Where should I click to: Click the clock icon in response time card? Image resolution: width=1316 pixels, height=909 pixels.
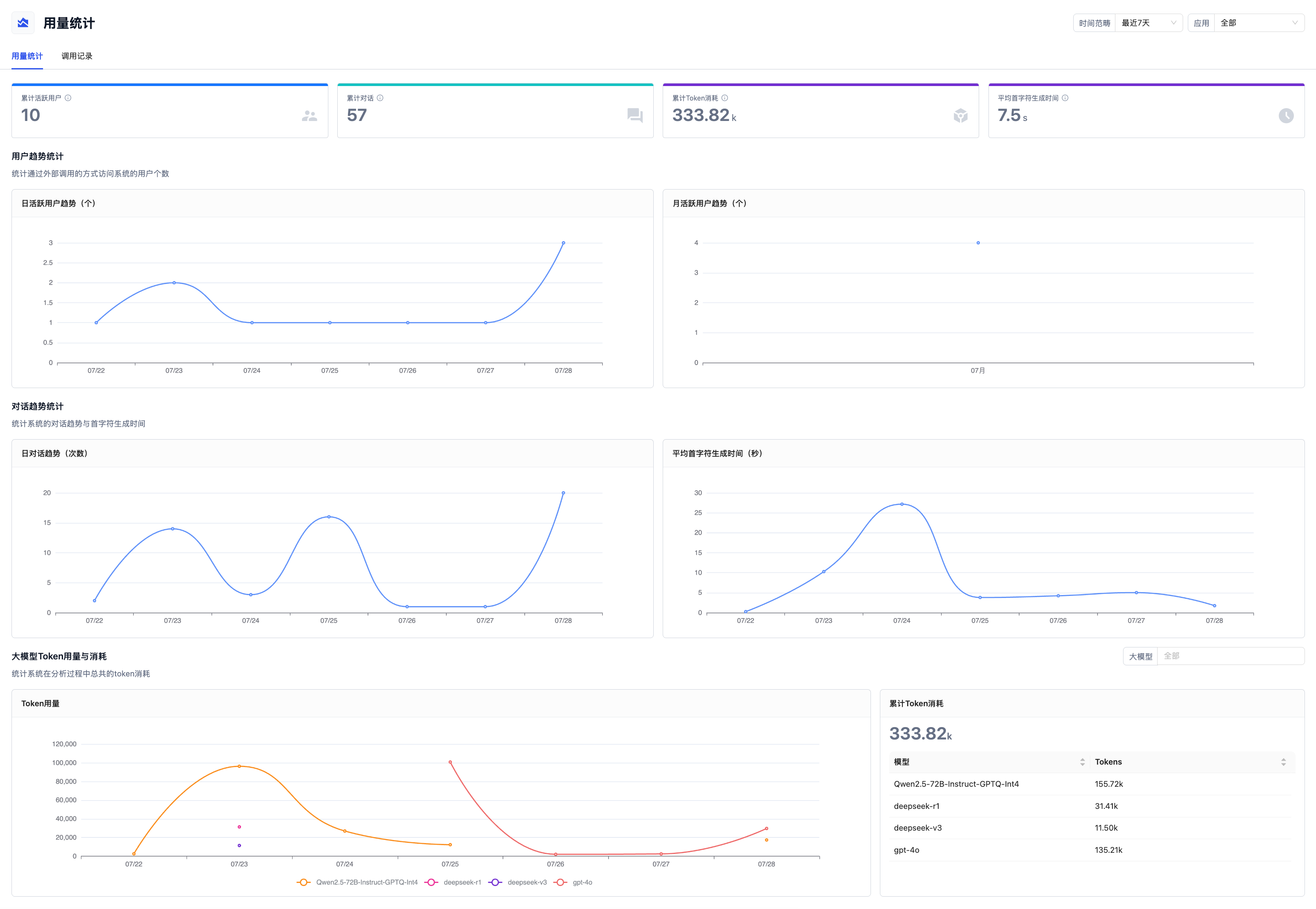1286,115
